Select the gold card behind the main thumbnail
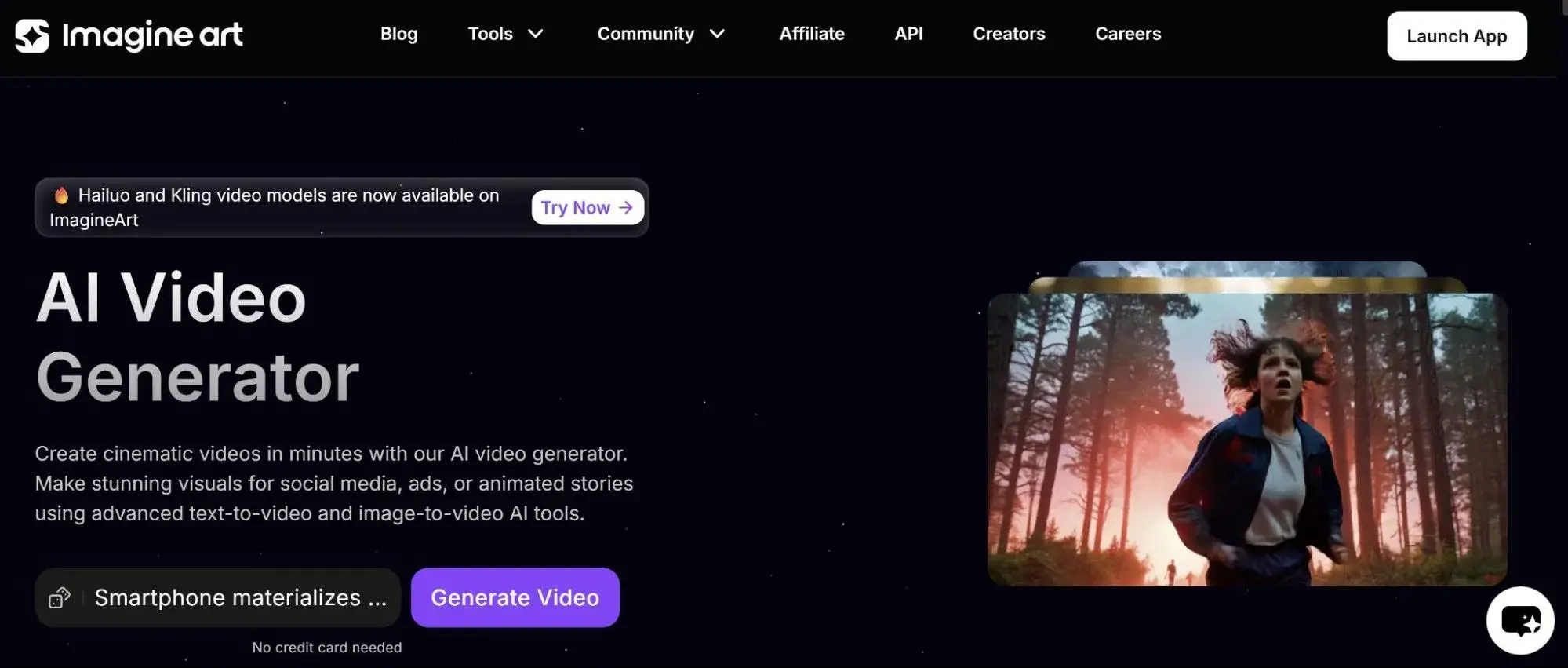1568x668 pixels. pos(1247,285)
